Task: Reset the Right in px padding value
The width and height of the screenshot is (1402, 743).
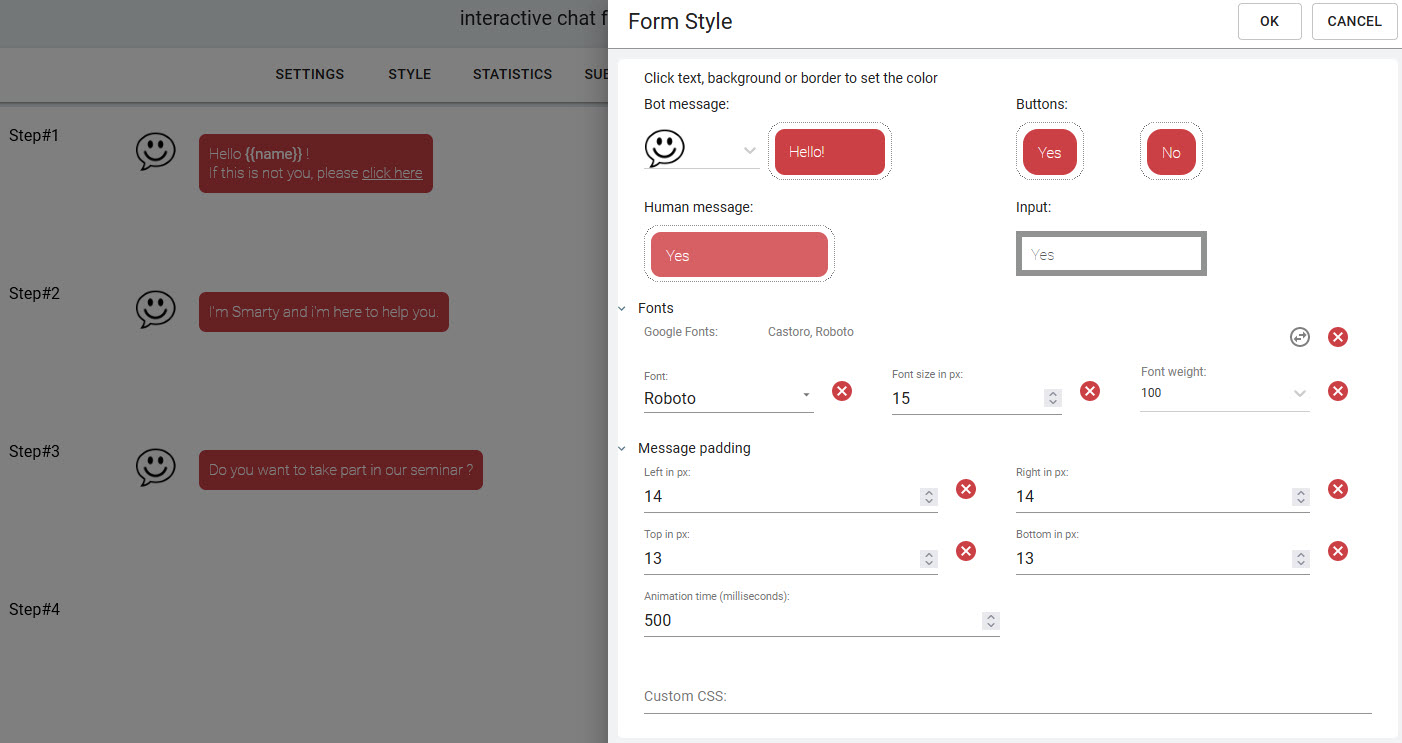Action: click(x=1338, y=489)
